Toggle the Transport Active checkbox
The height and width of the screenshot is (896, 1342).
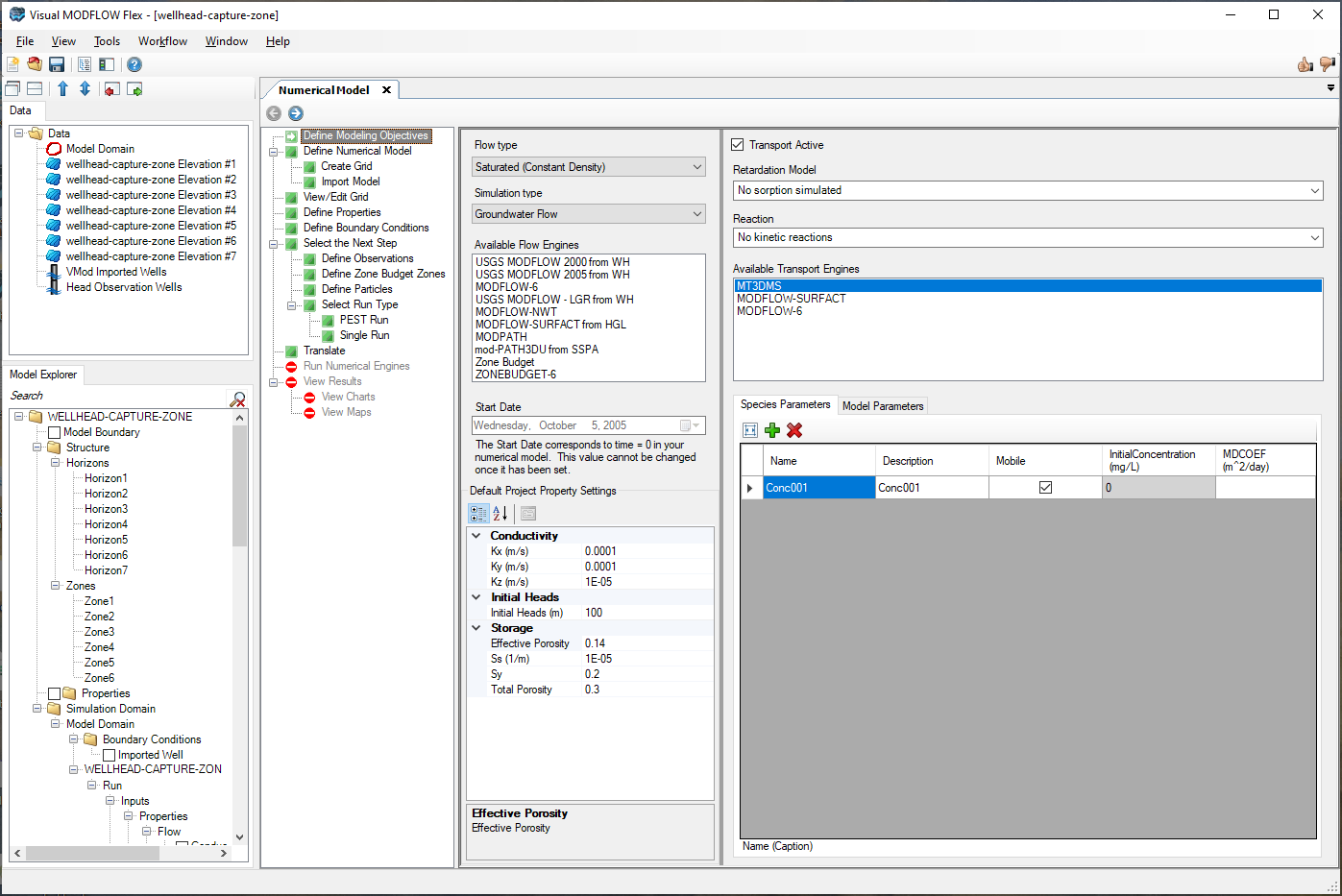point(738,144)
